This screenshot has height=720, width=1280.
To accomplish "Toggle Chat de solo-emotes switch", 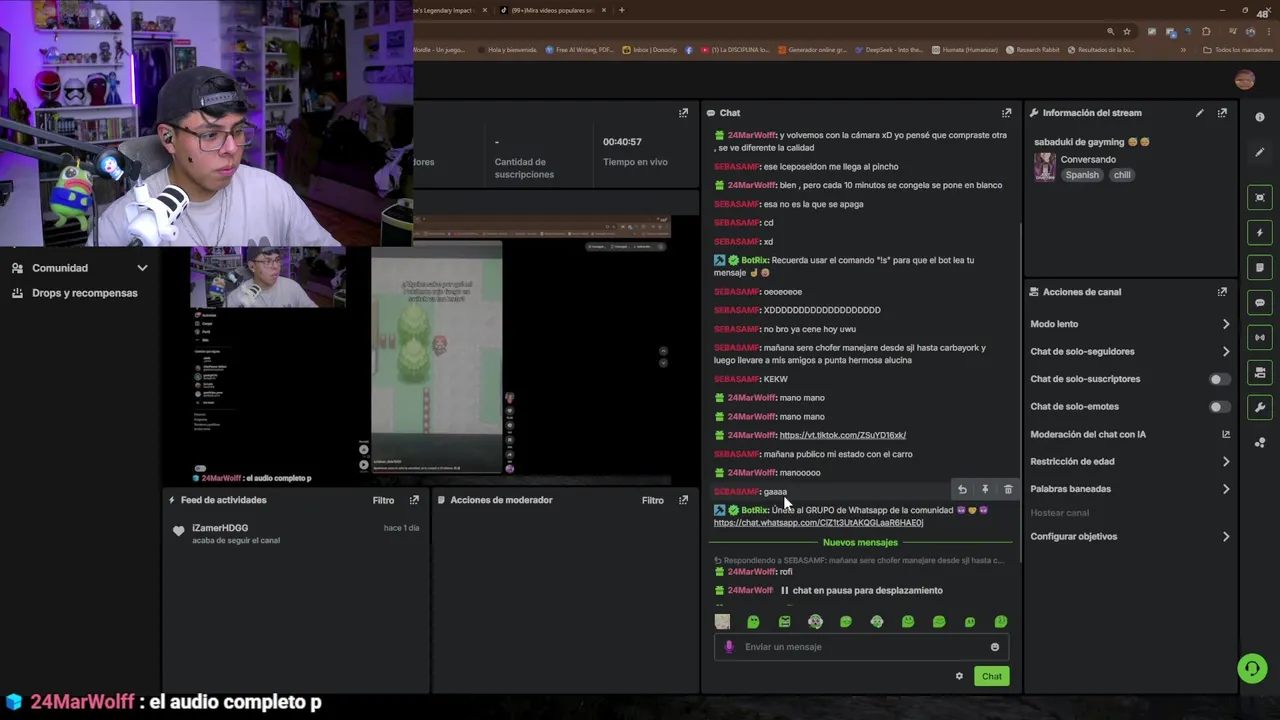I will coord(1219,407).
